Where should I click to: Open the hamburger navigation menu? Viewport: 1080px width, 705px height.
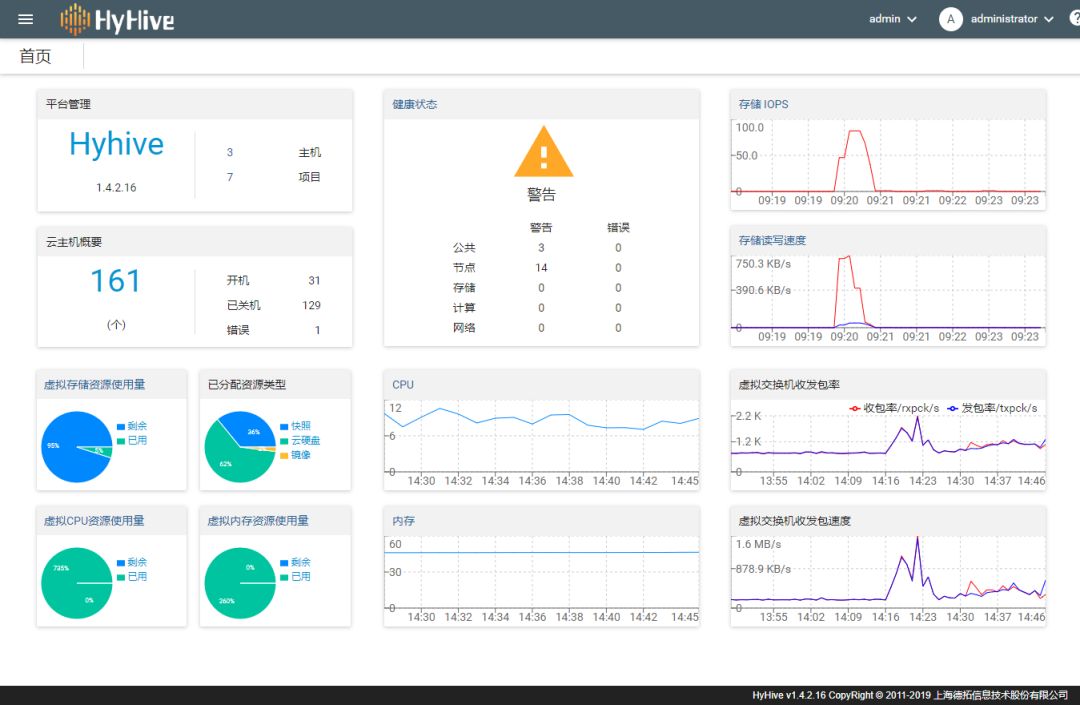point(25,19)
